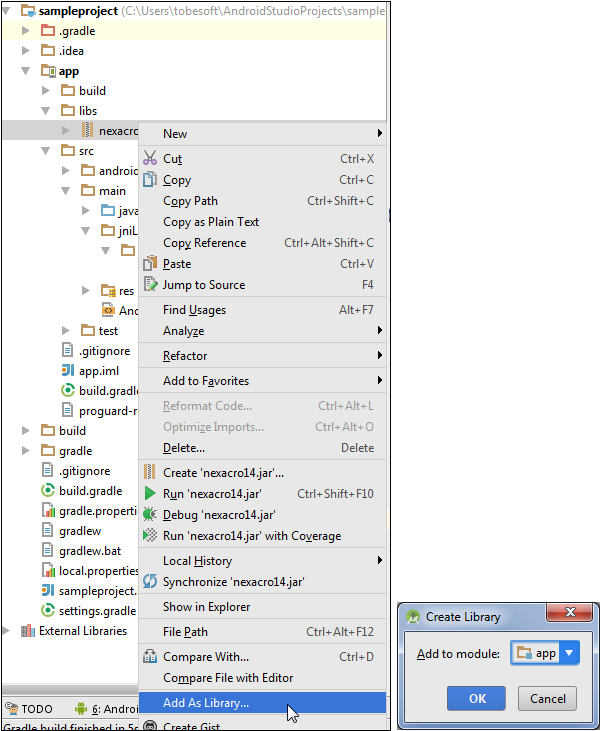Expand the .gradle folder node
The height and width of the screenshot is (731, 601).
(x=26, y=31)
